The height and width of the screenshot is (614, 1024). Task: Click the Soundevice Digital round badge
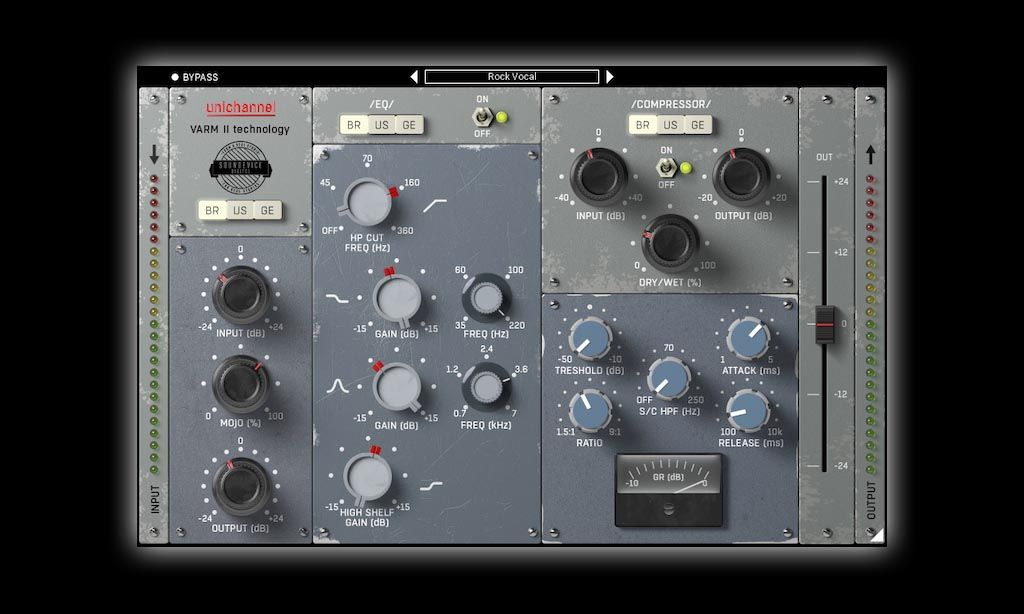coord(240,167)
